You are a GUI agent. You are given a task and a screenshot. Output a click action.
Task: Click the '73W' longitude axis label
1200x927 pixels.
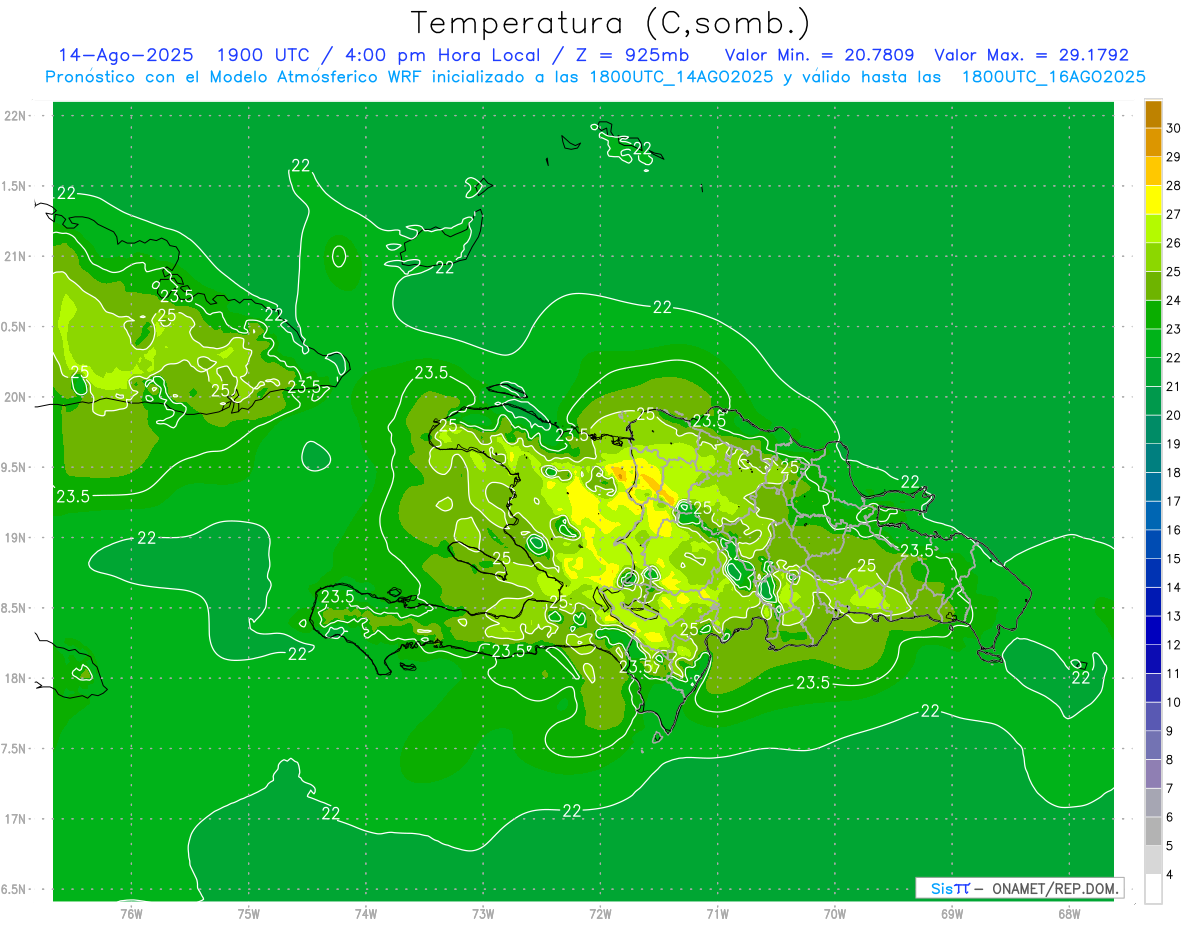point(483,913)
